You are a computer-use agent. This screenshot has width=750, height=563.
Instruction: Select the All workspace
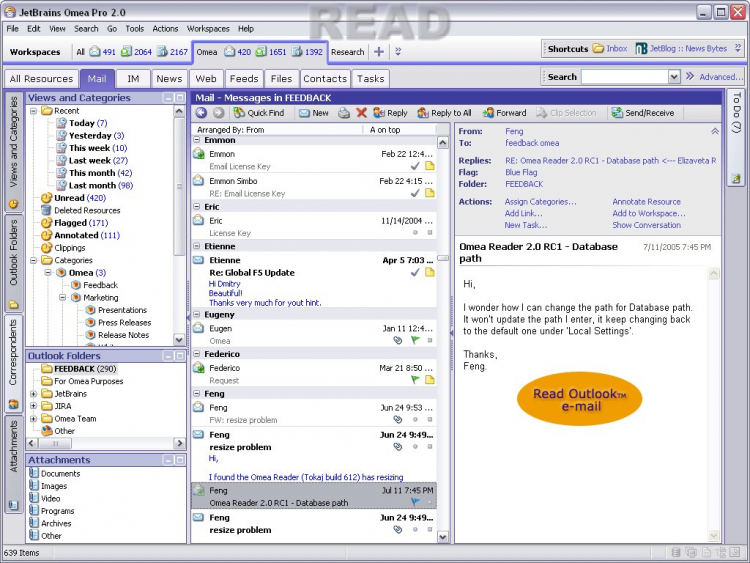point(80,52)
